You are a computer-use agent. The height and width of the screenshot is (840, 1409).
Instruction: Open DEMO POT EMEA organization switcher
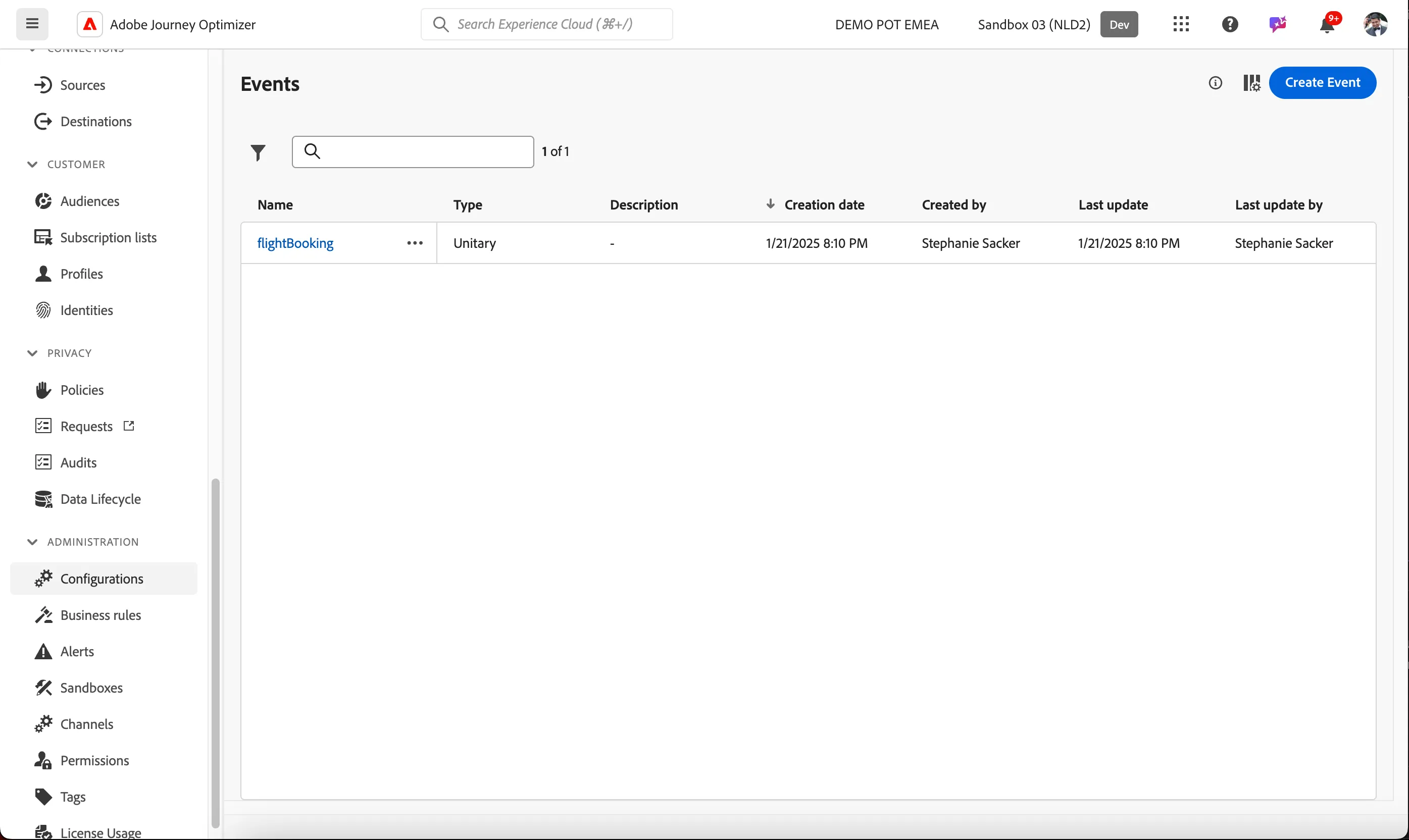[886, 24]
